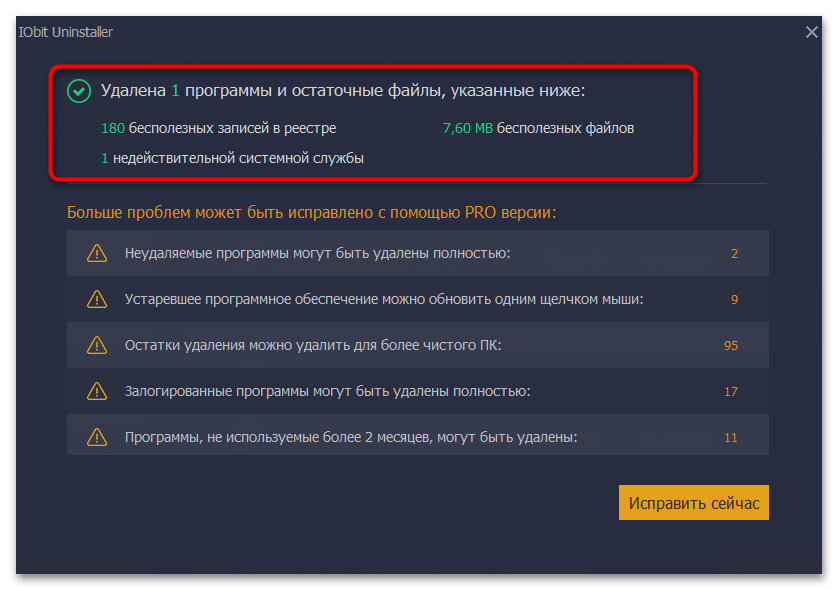
Task: Click the '2' unremovable programs count
Action: 734,253
